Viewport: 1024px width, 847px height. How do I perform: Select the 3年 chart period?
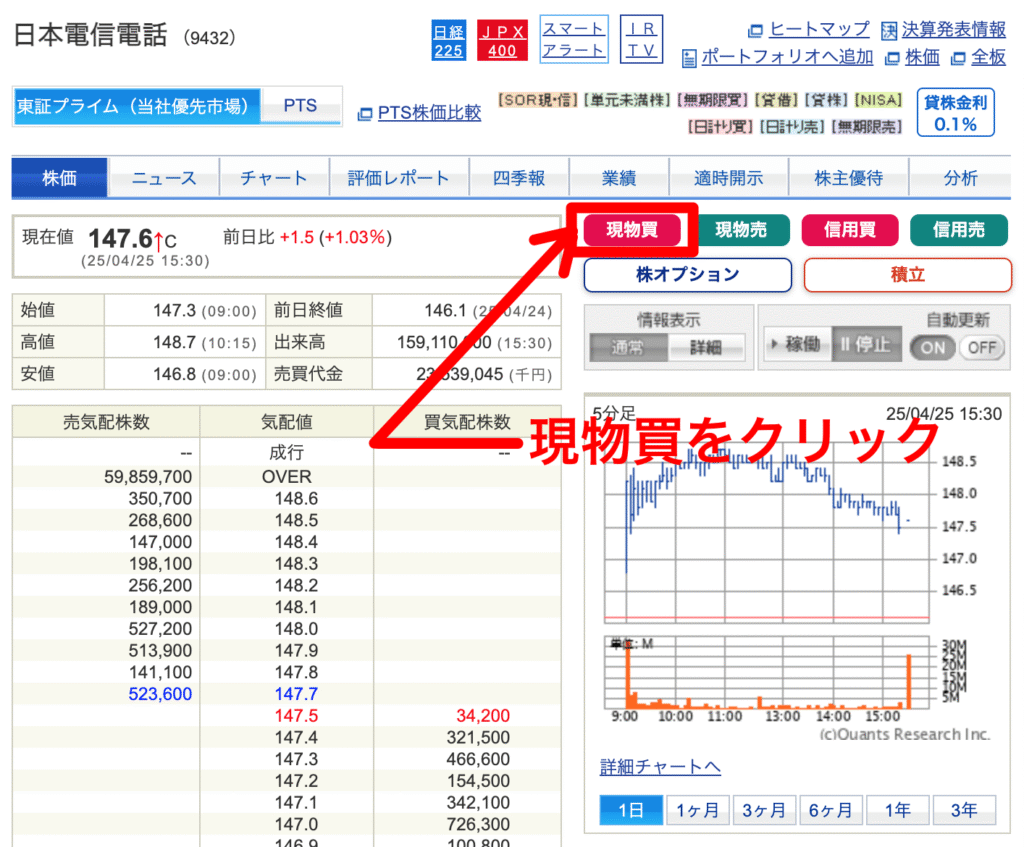pyautogui.click(x=964, y=810)
